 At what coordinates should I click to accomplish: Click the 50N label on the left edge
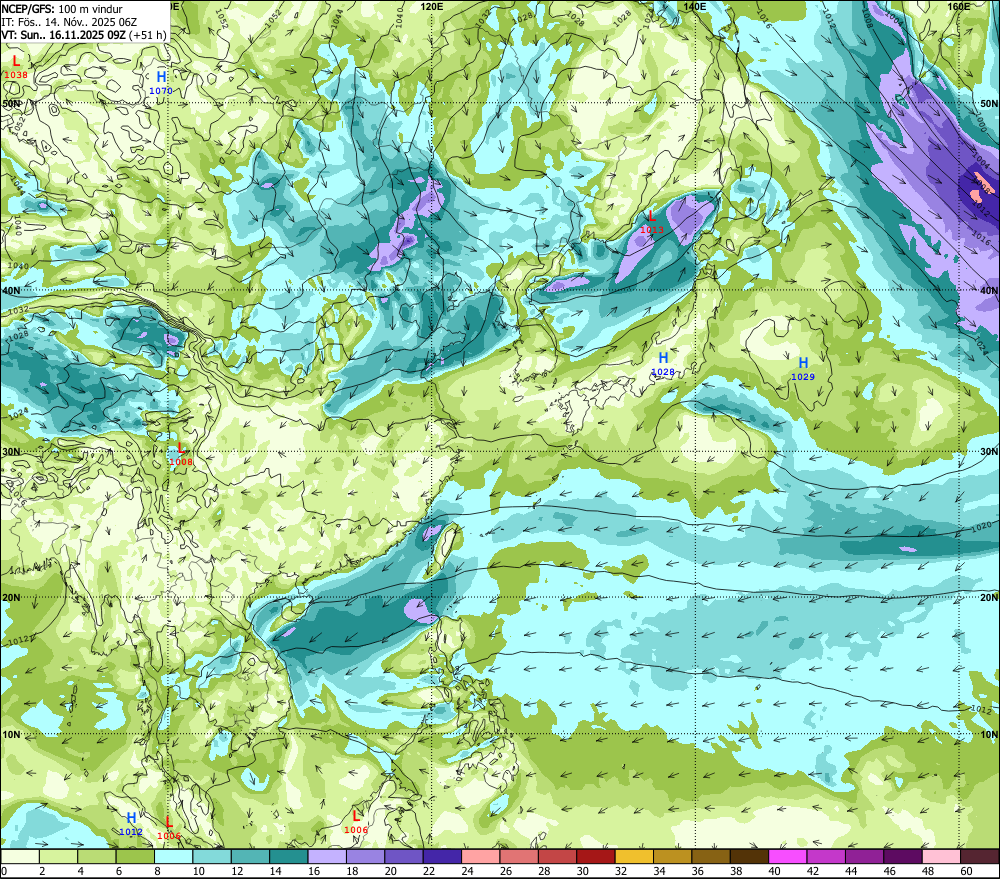point(11,103)
